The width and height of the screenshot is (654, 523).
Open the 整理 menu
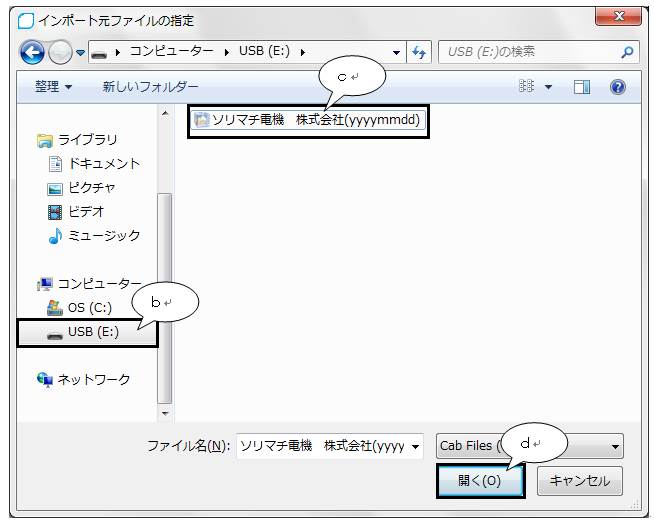click(53, 87)
